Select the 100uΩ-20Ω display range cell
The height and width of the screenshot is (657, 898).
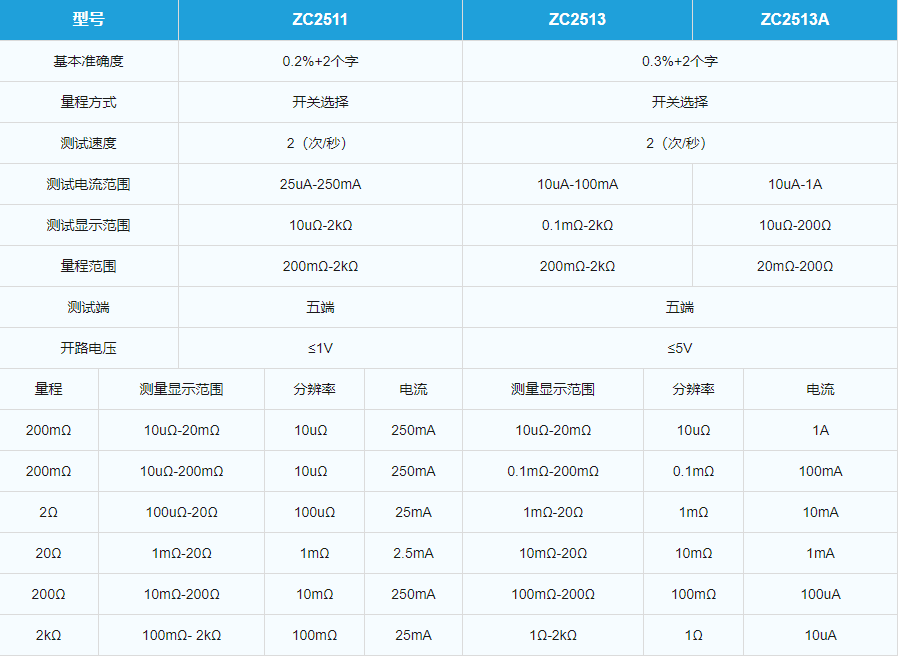(x=182, y=513)
